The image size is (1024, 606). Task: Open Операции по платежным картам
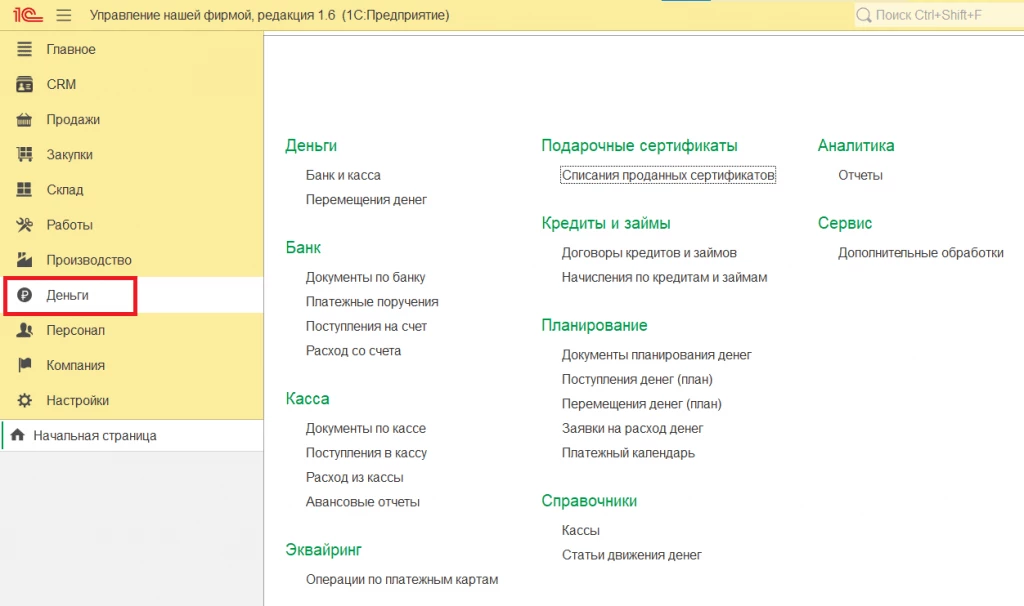pos(402,580)
